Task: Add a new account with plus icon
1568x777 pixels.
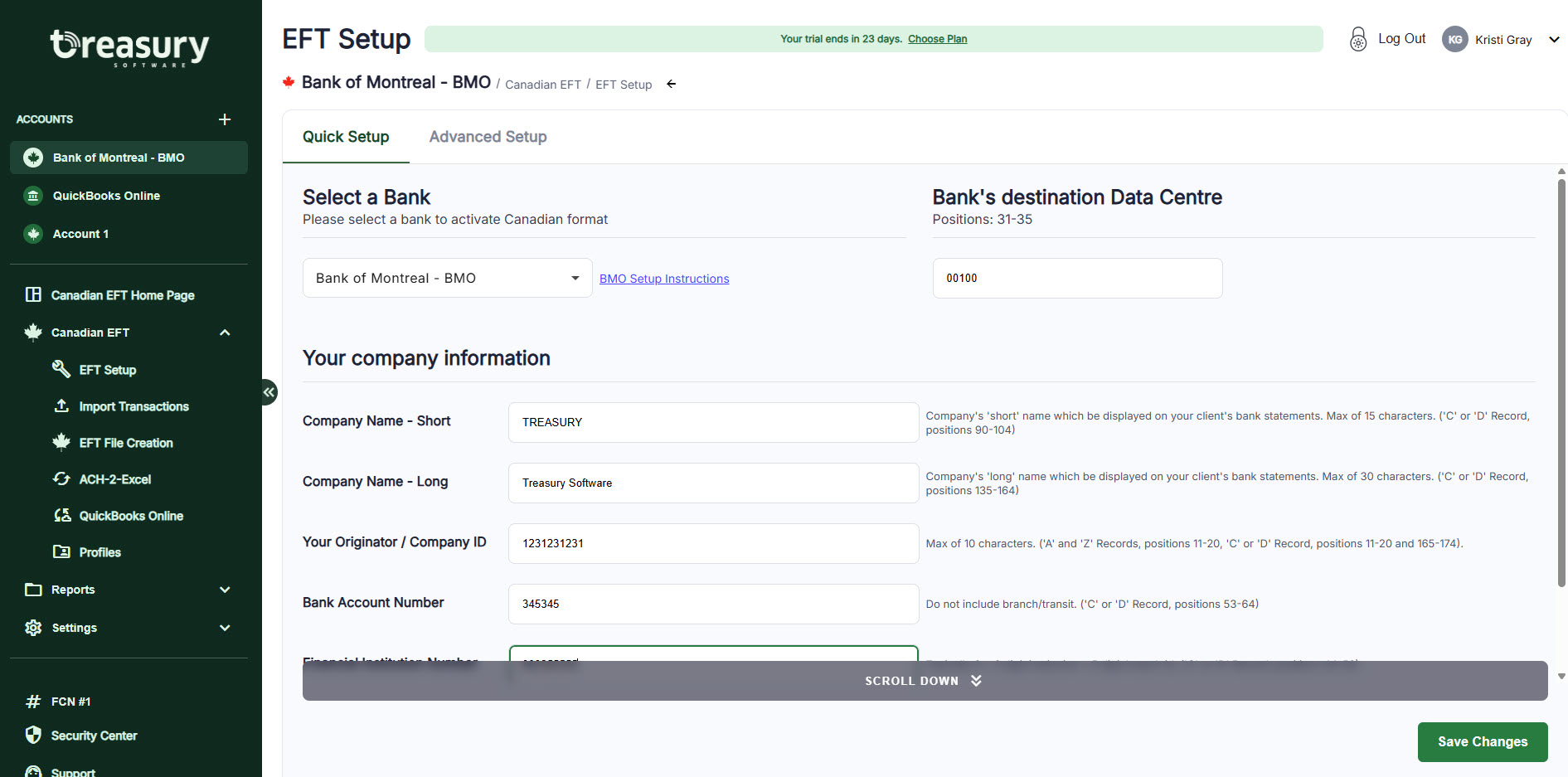Action: click(x=225, y=119)
